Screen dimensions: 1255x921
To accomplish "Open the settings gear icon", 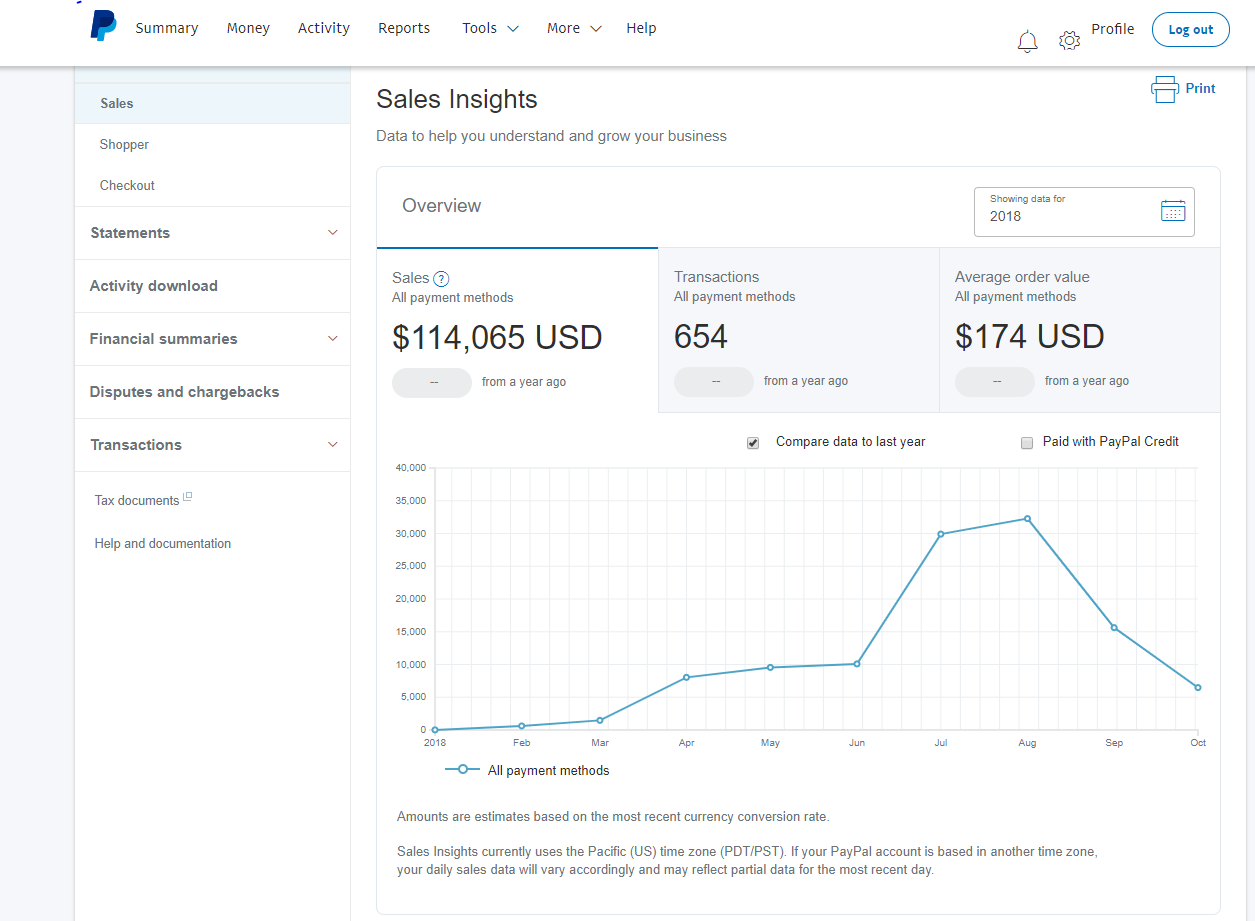I will tap(1069, 41).
